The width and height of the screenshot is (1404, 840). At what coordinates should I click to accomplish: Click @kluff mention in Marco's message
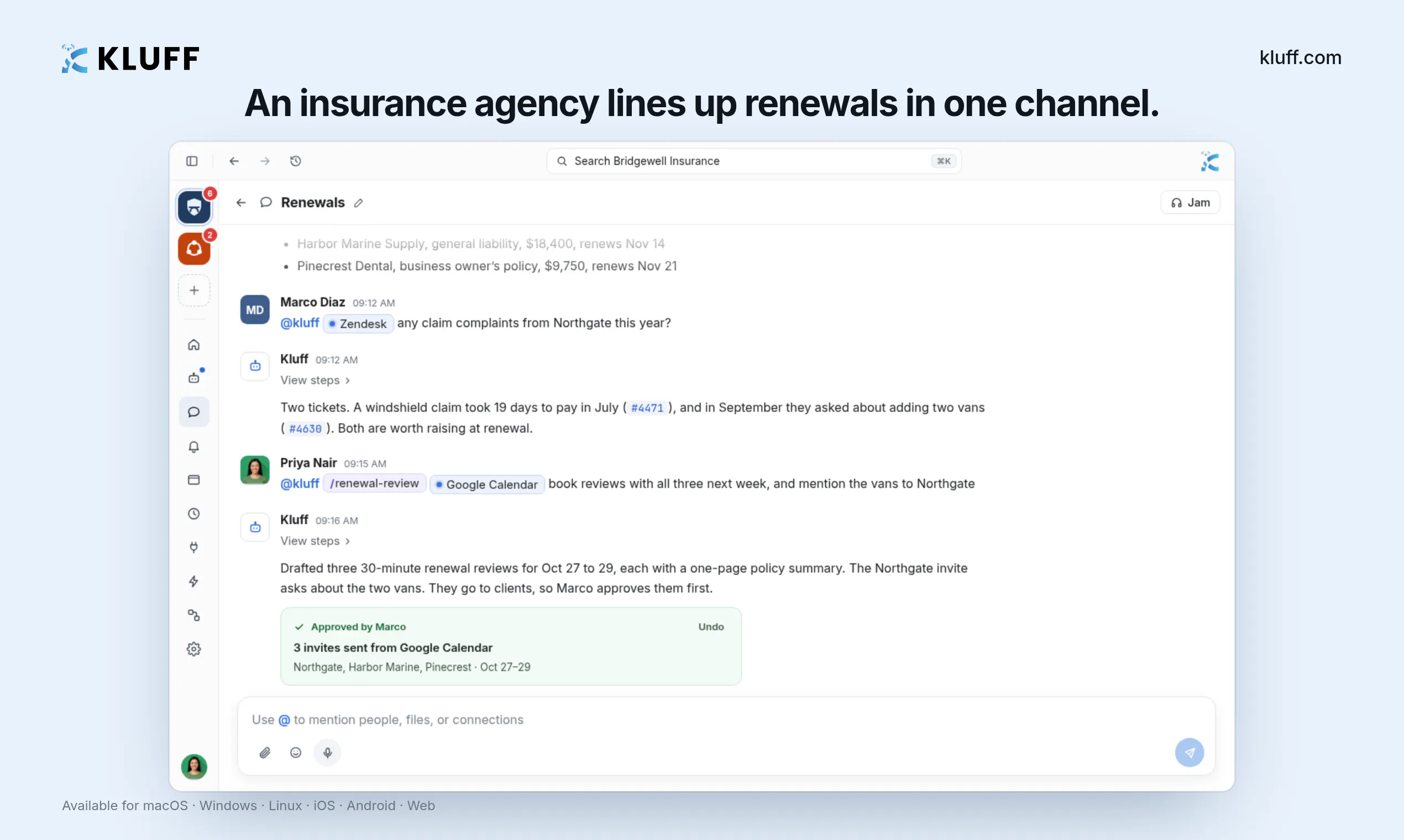(300, 323)
